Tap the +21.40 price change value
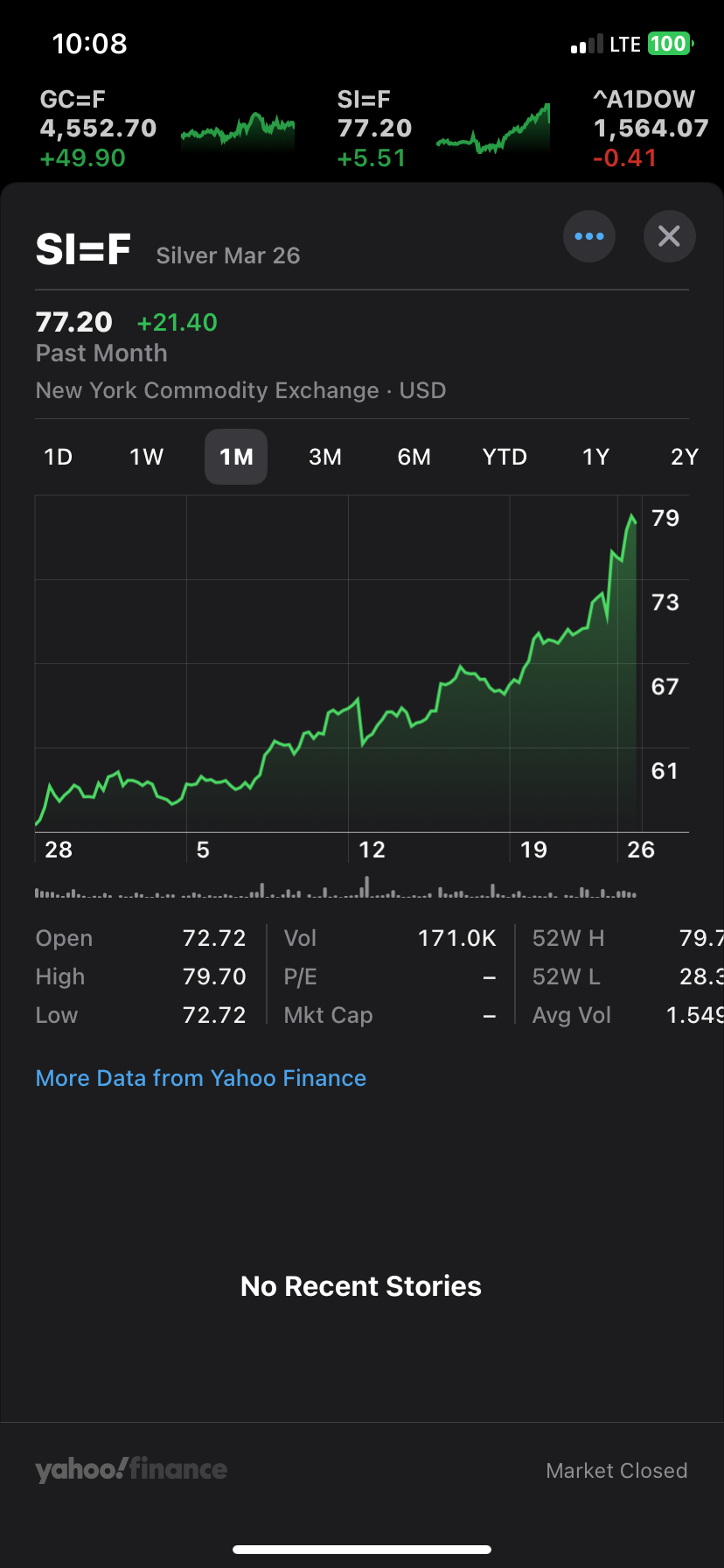Viewport: 724px width, 1568px height. tap(178, 323)
